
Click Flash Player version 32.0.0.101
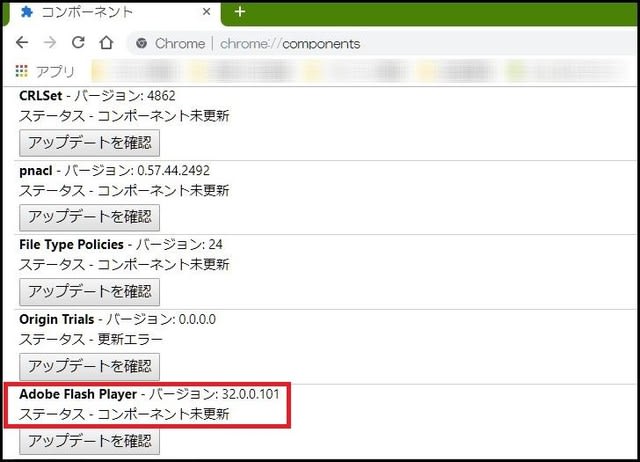coord(251,394)
